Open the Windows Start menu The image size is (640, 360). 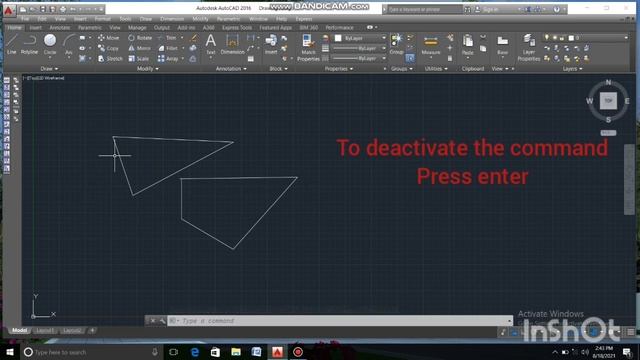pyautogui.click(x=10, y=352)
